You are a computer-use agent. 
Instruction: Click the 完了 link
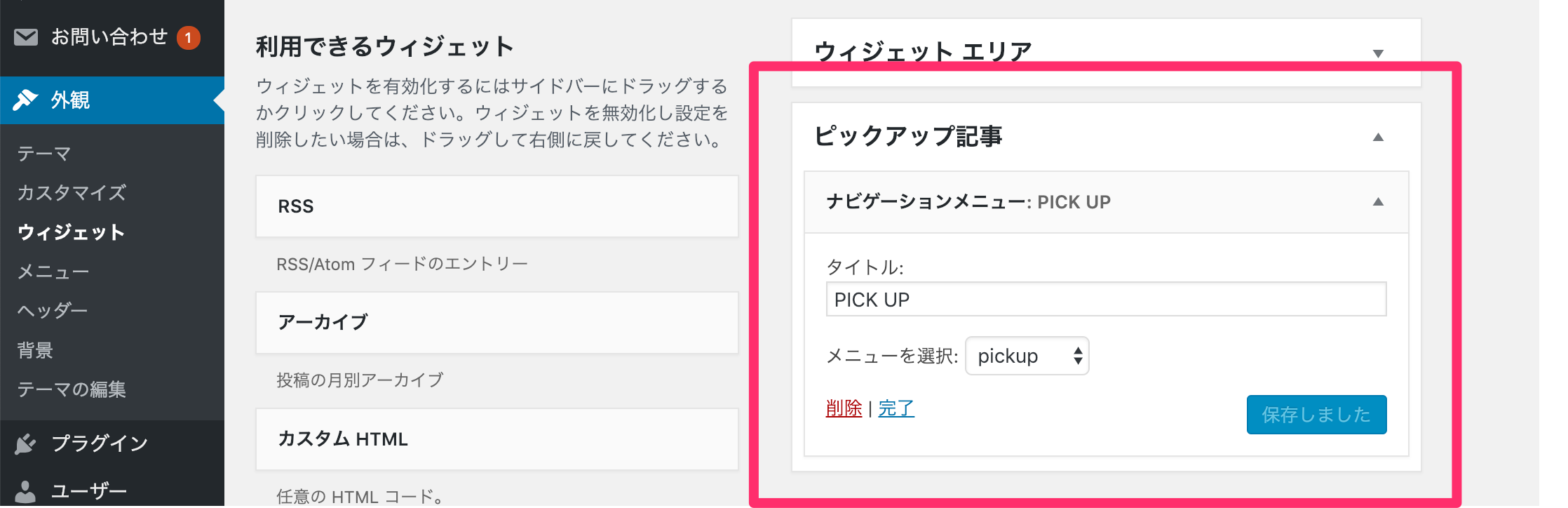[896, 408]
